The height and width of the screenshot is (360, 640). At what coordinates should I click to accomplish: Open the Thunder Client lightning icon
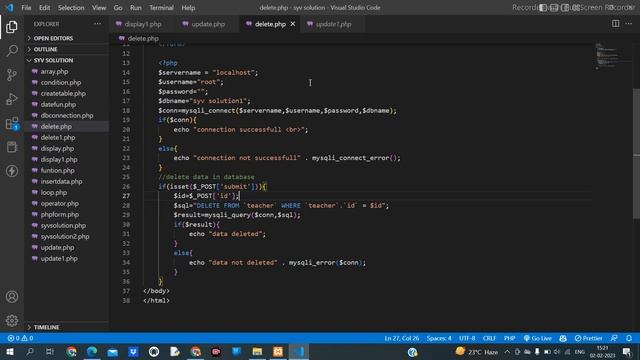point(12,171)
